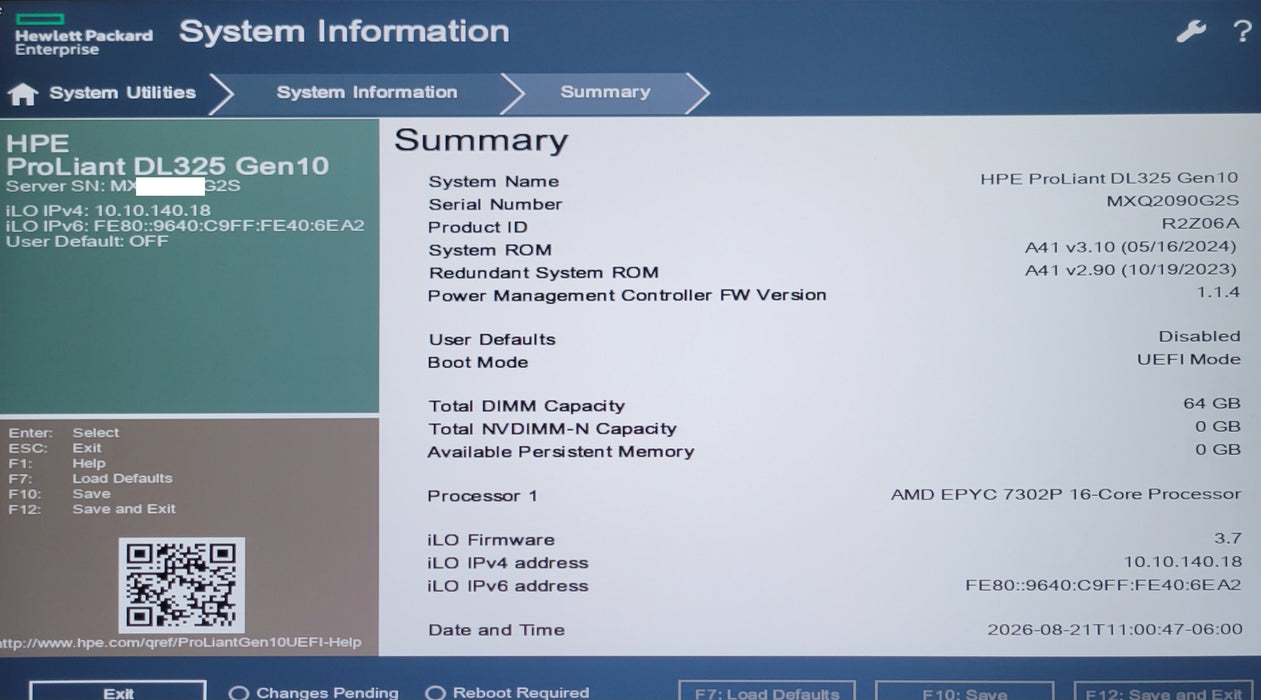Image resolution: width=1261 pixels, height=700 pixels.
Task: Click the F1: Help key hint
Action: click(x=57, y=463)
